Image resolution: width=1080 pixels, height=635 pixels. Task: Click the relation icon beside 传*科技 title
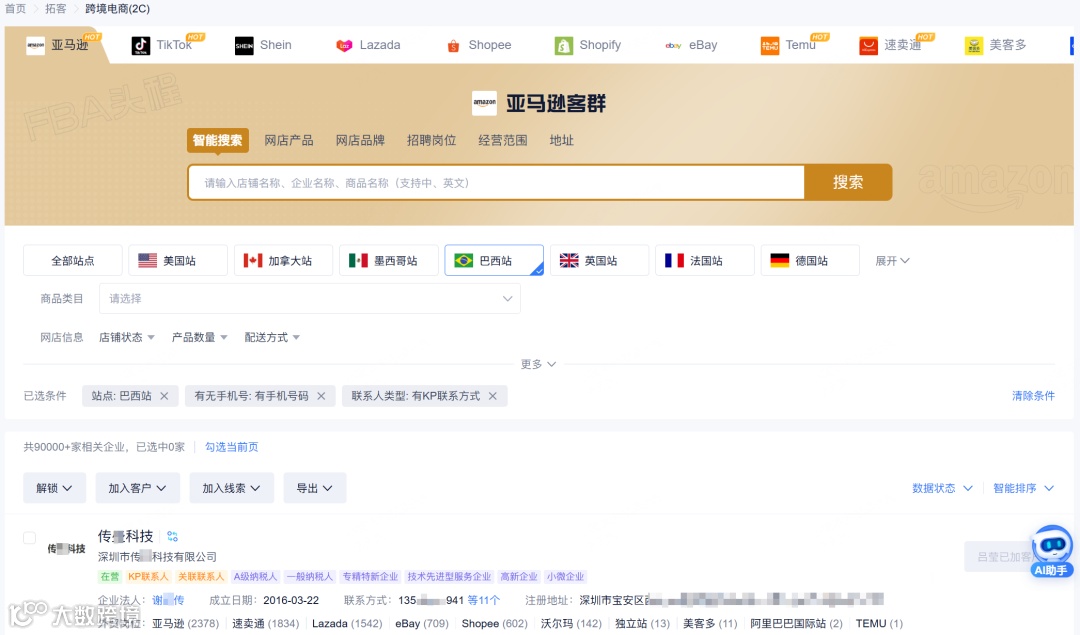point(172,537)
